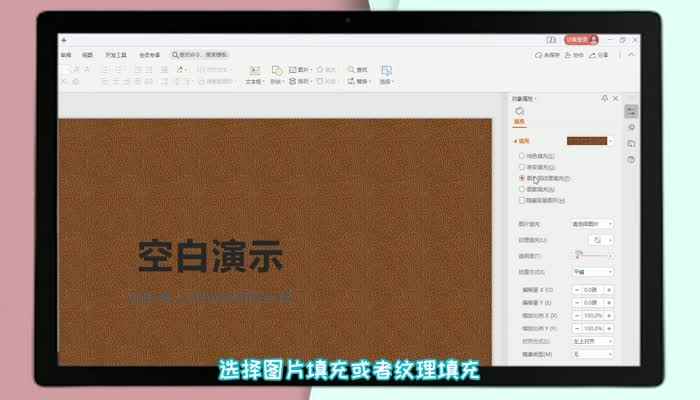Select the 渐变填充 radio option
This screenshot has height=400, width=700.
coord(537,167)
